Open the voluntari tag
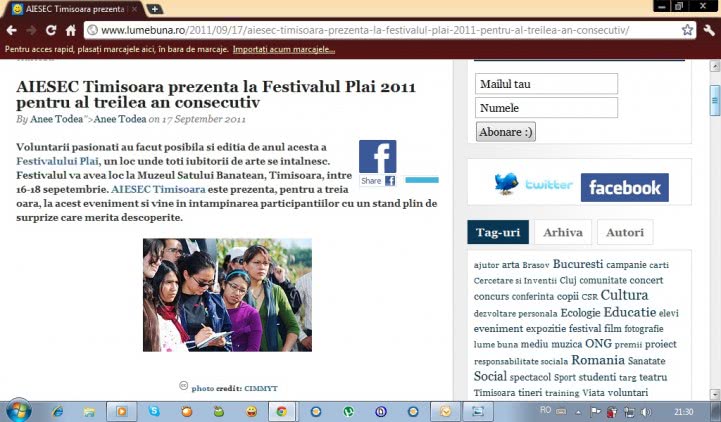Viewport: 721px width, 422px height. (x=628, y=393)
